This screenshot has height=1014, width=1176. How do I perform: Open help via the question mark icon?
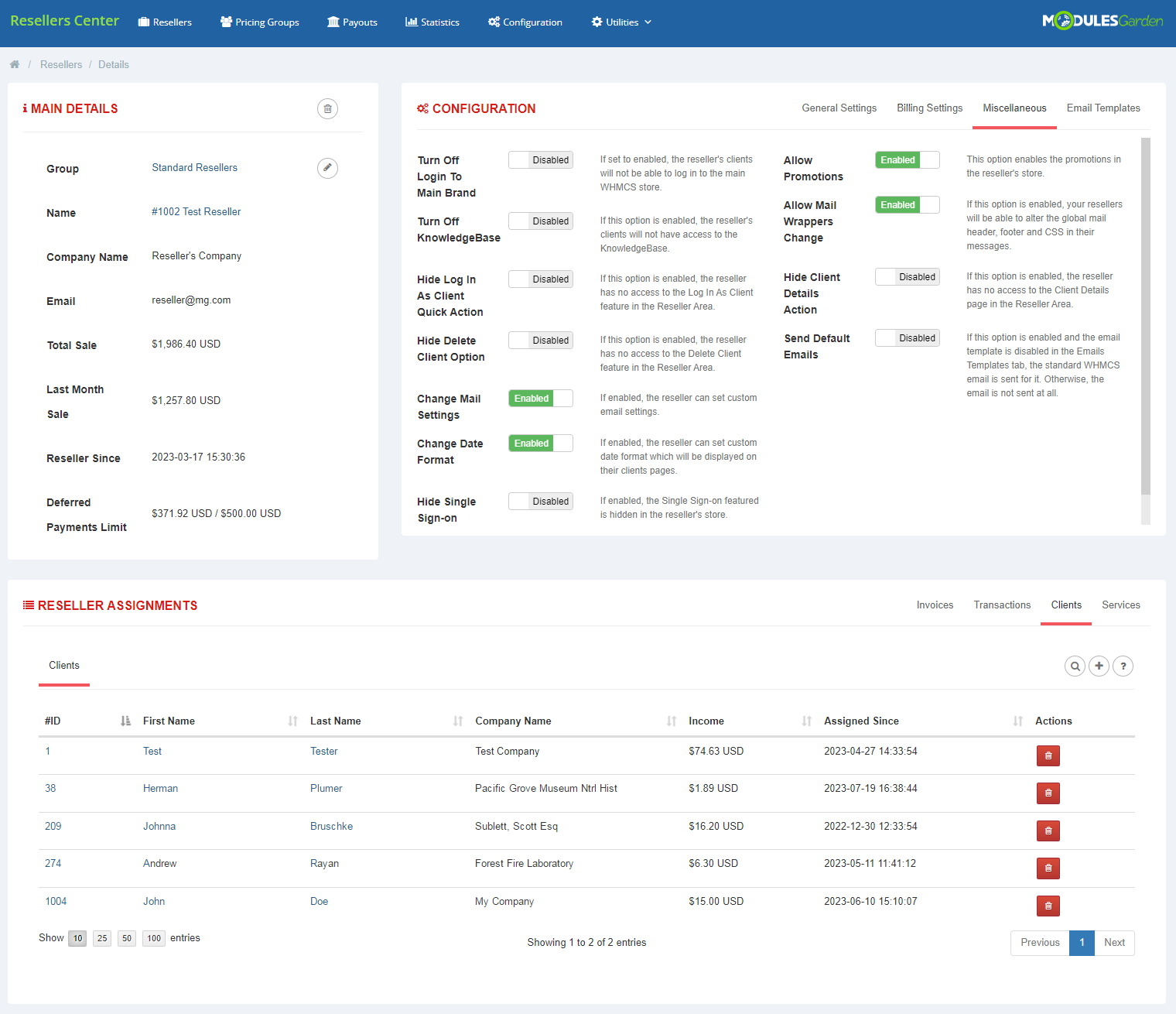point(1123,666)
